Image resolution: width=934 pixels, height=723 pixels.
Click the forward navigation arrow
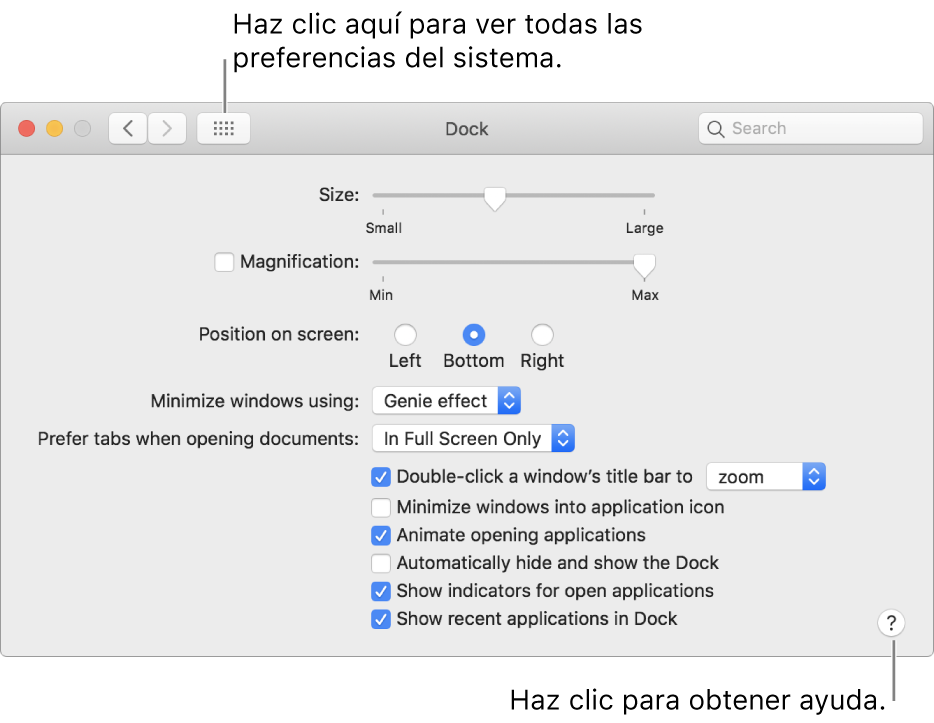point(166,128)
